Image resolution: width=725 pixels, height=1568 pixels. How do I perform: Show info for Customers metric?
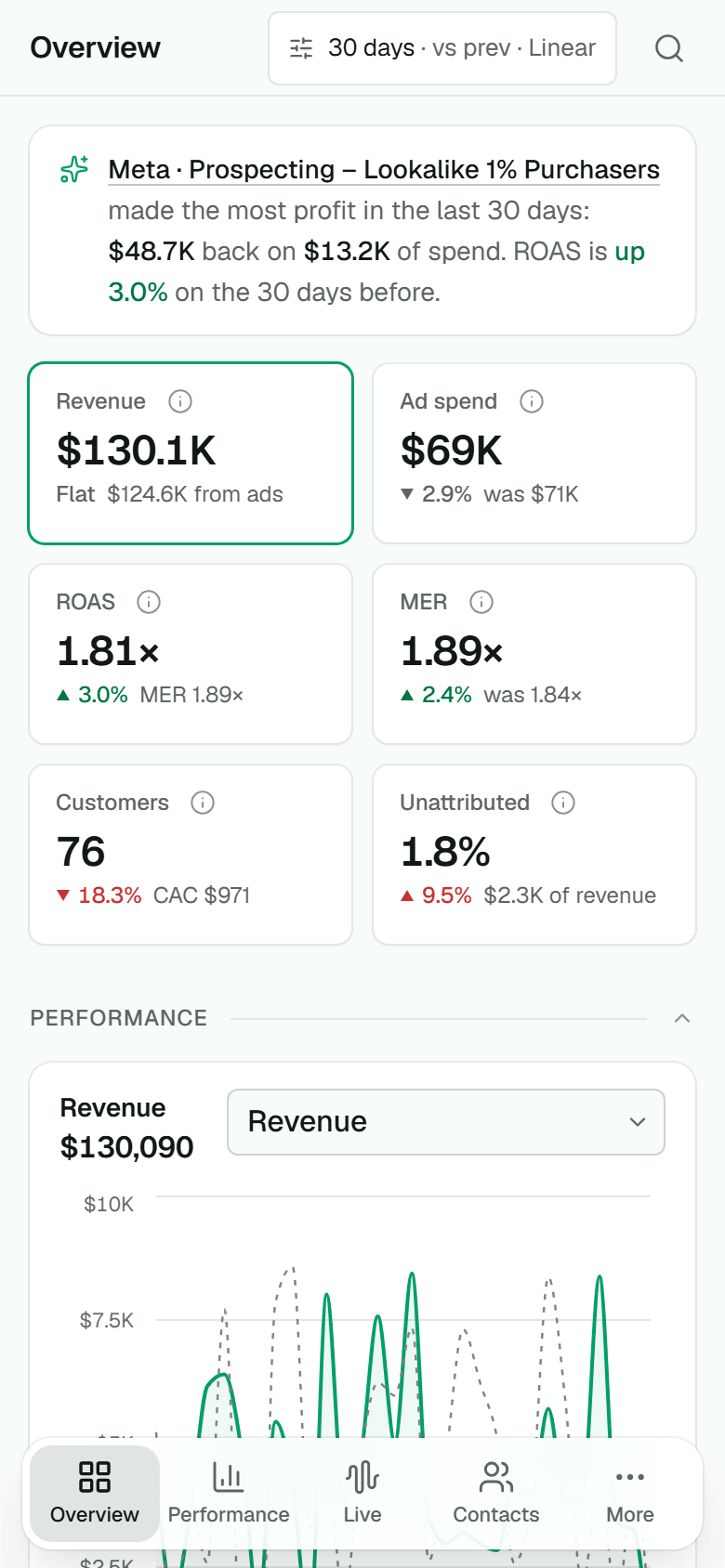point(203,803)
